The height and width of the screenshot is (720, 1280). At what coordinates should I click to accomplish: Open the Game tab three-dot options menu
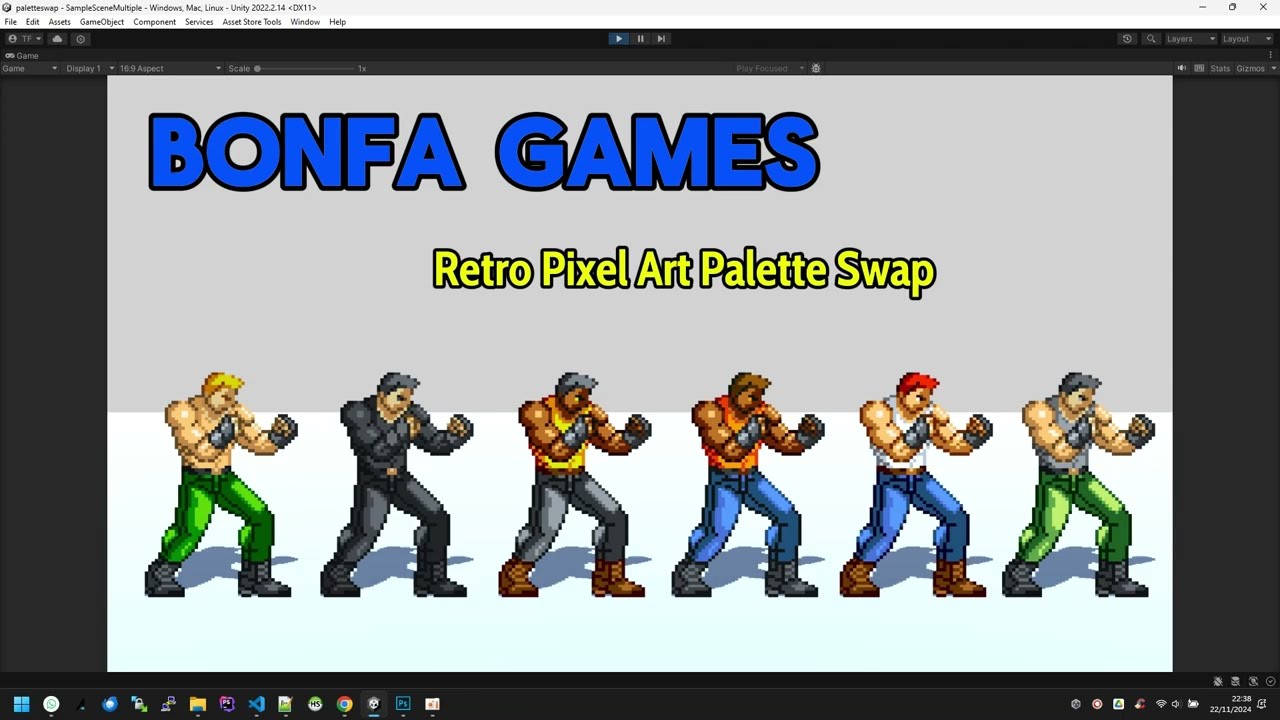[x=1271, y=56]
